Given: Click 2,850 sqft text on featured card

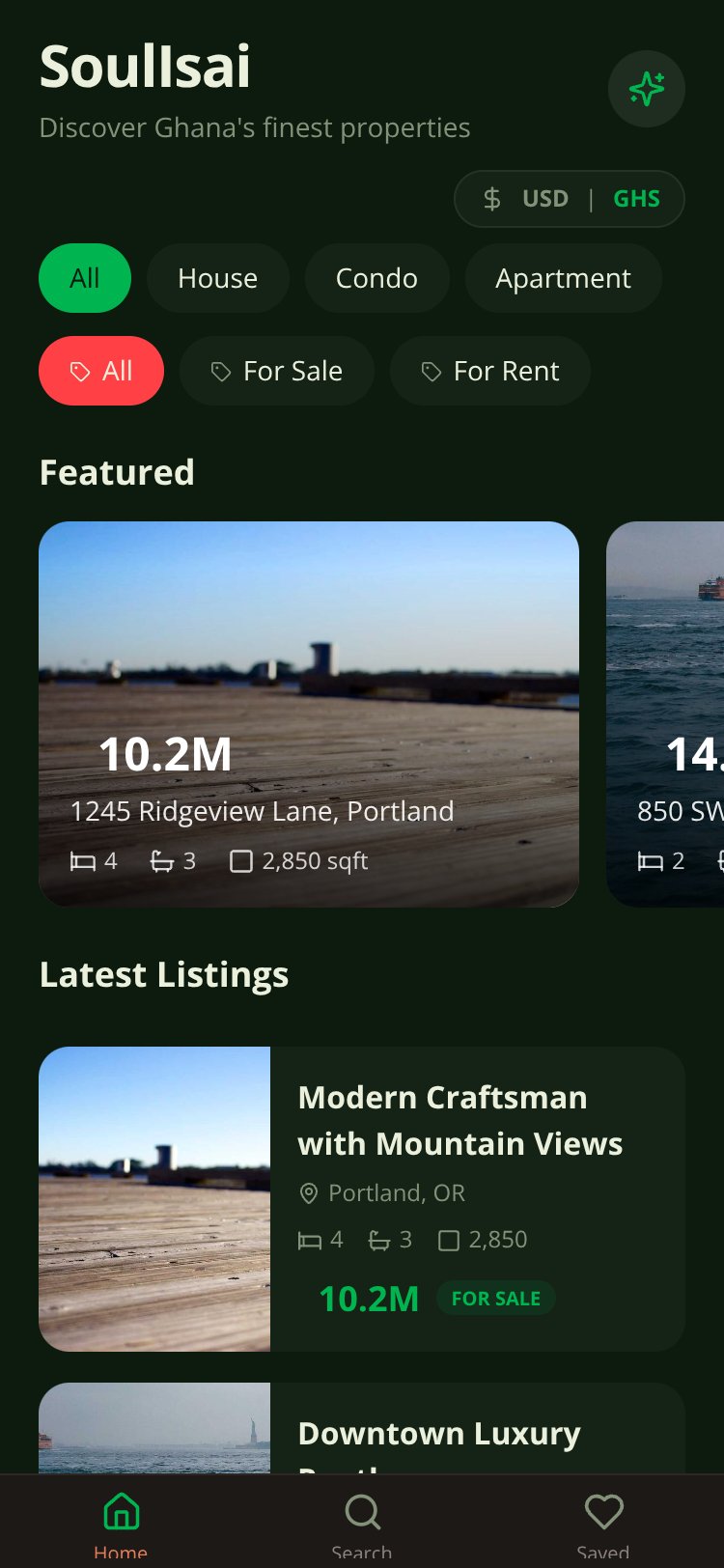Looking at the screenshot, I should [315, 861].
